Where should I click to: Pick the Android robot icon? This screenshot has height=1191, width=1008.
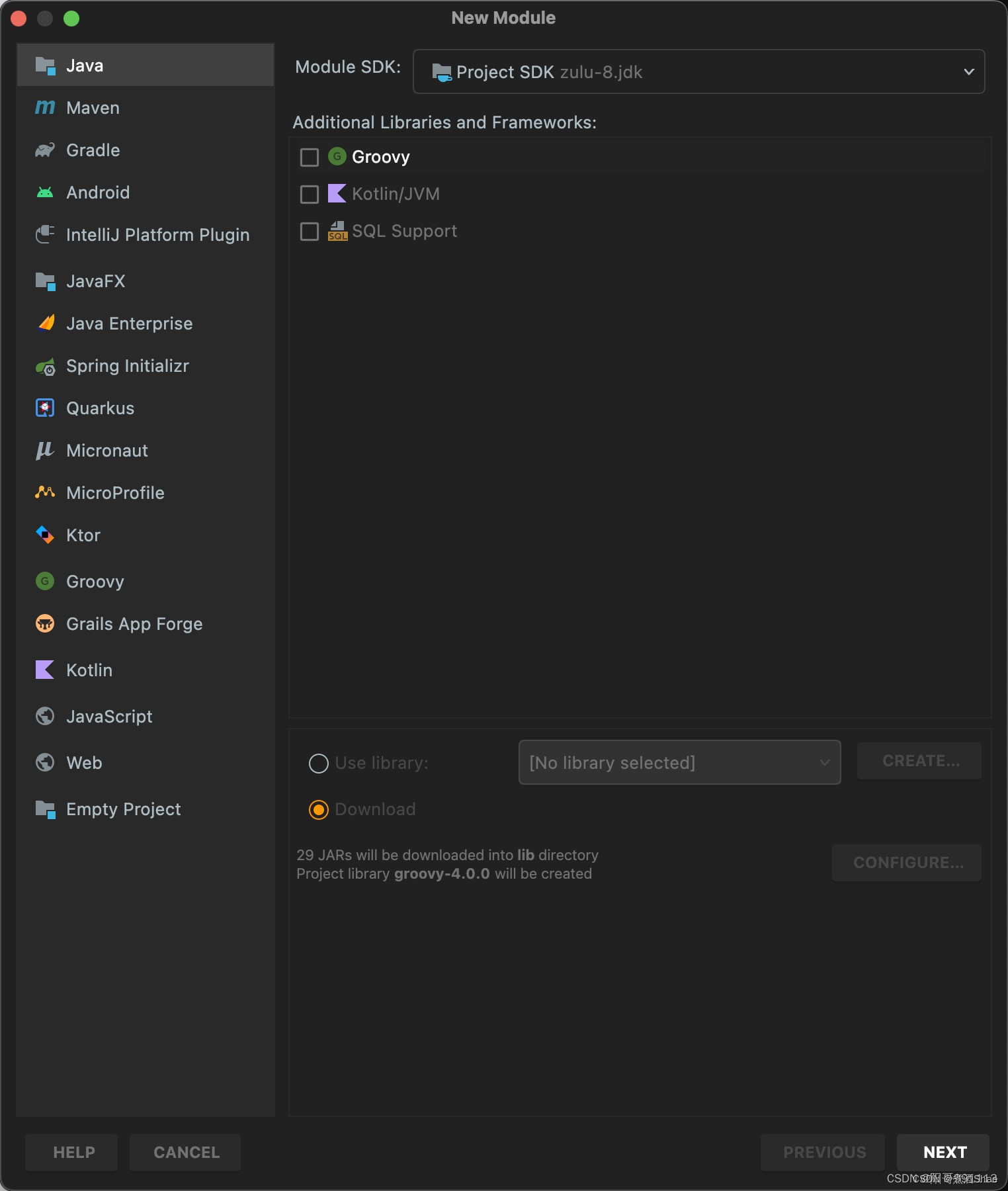click(x=45, y=193)
